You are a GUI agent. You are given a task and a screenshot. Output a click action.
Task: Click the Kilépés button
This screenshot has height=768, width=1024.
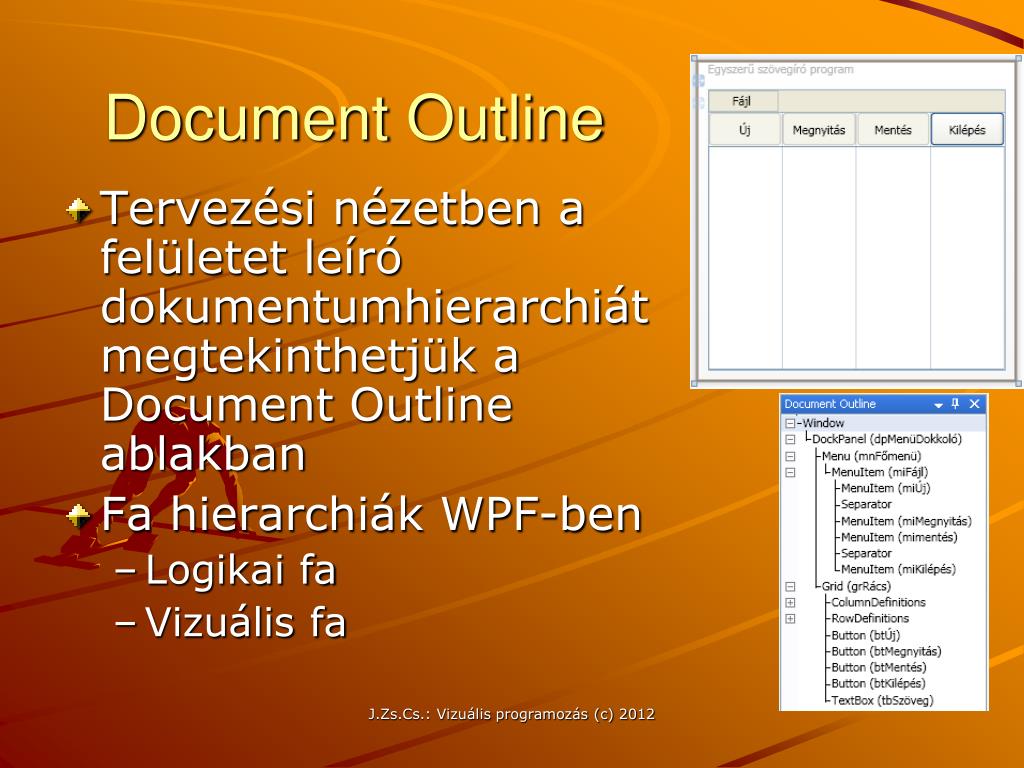[x=967, y=129]
